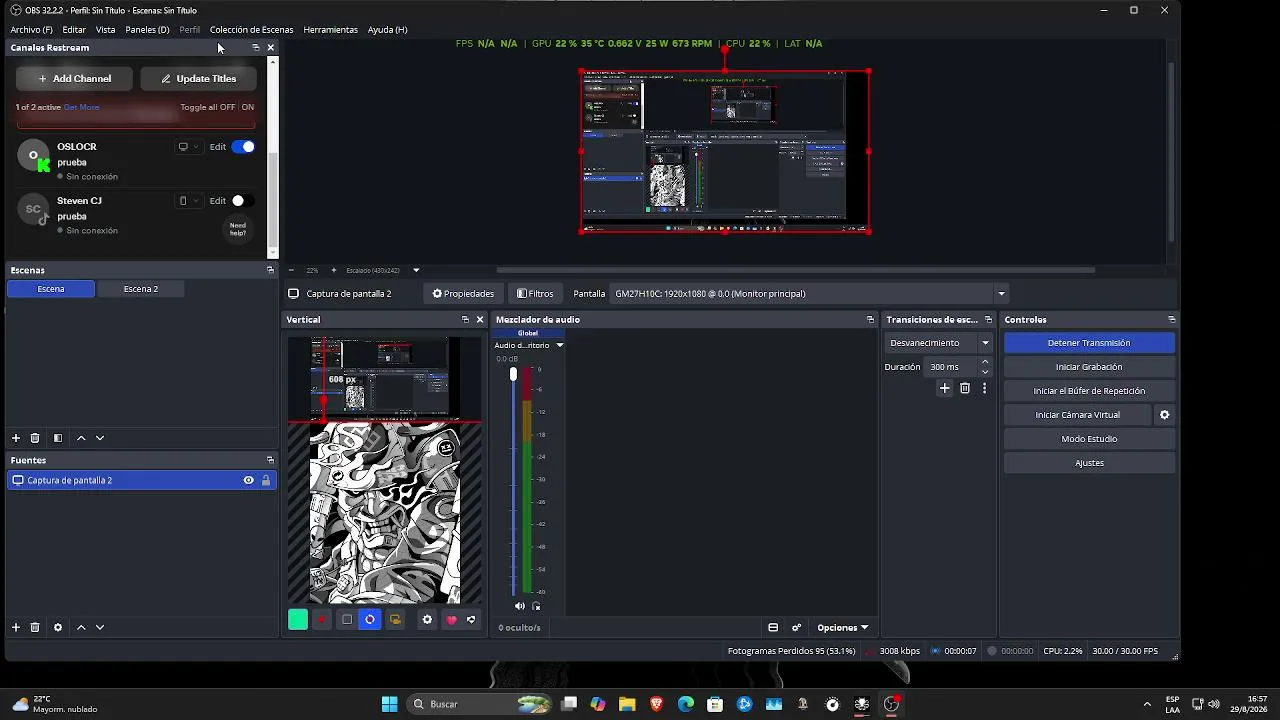Undock the Canales Restream panel

256,47
